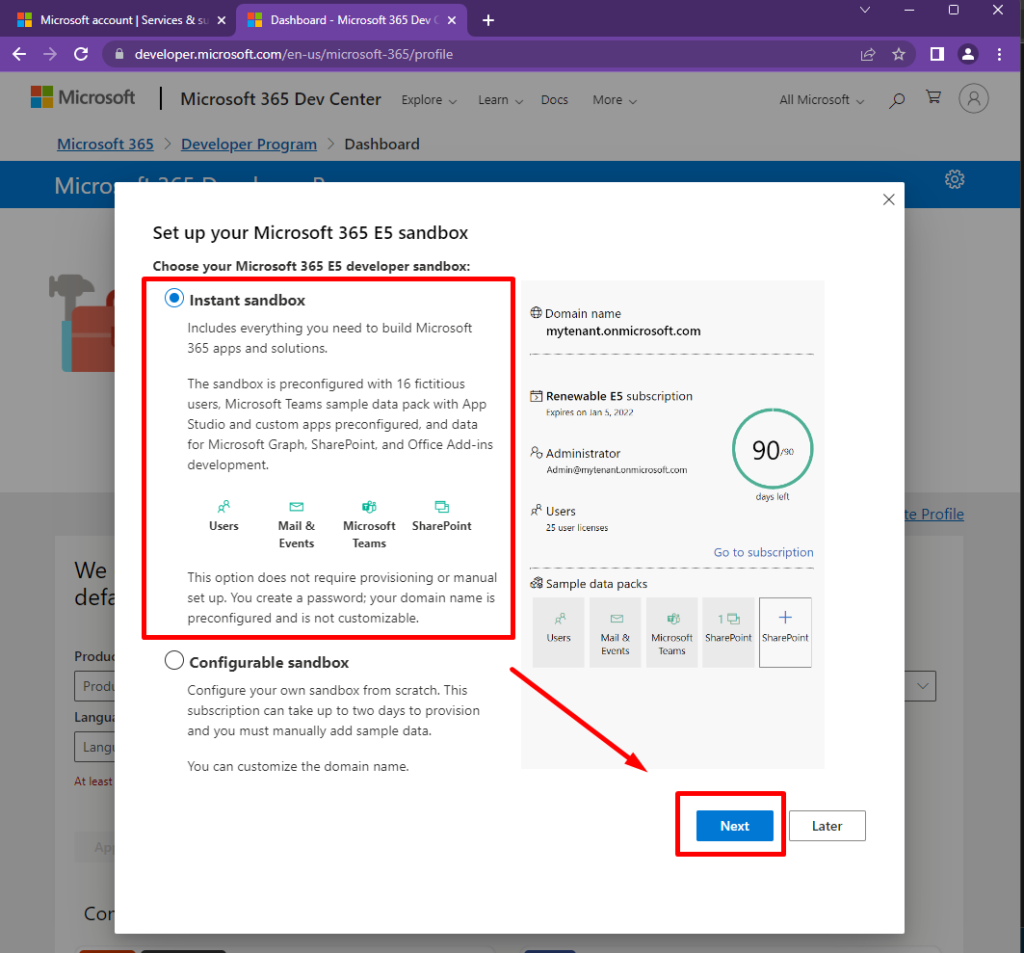Expand the All Microsoft menu

point(822,100)
